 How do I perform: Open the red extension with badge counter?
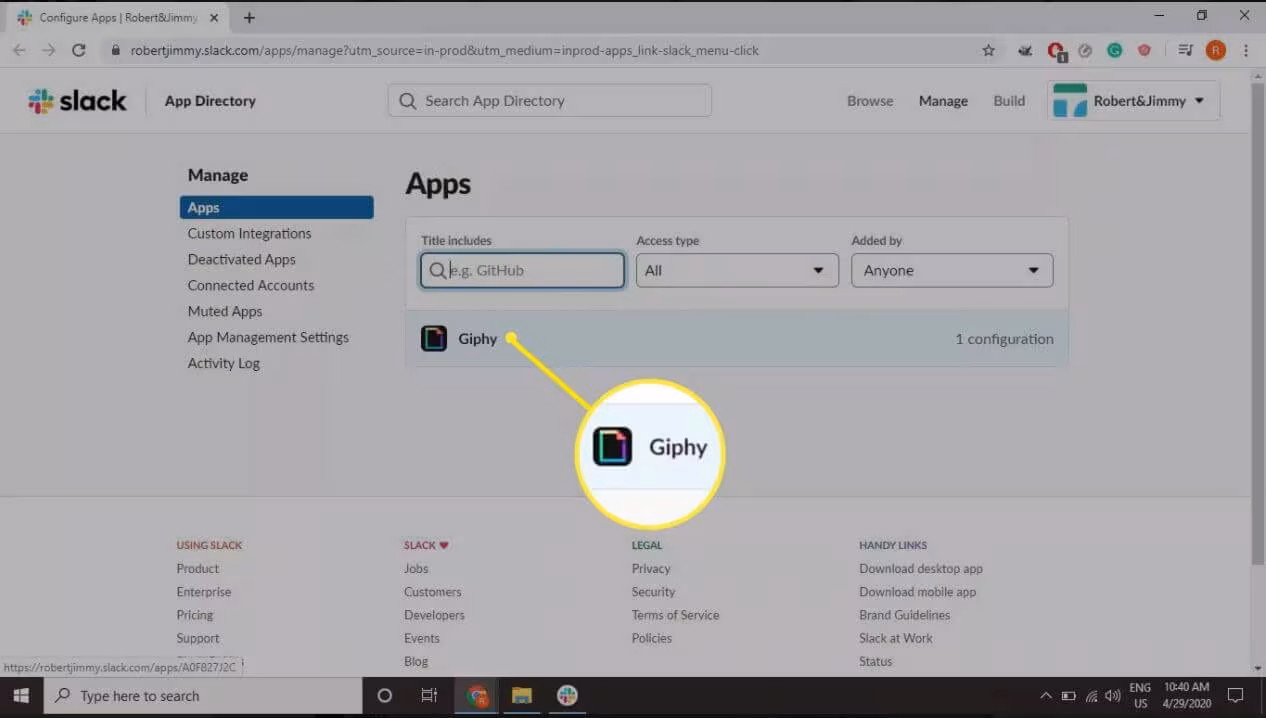1056,50
